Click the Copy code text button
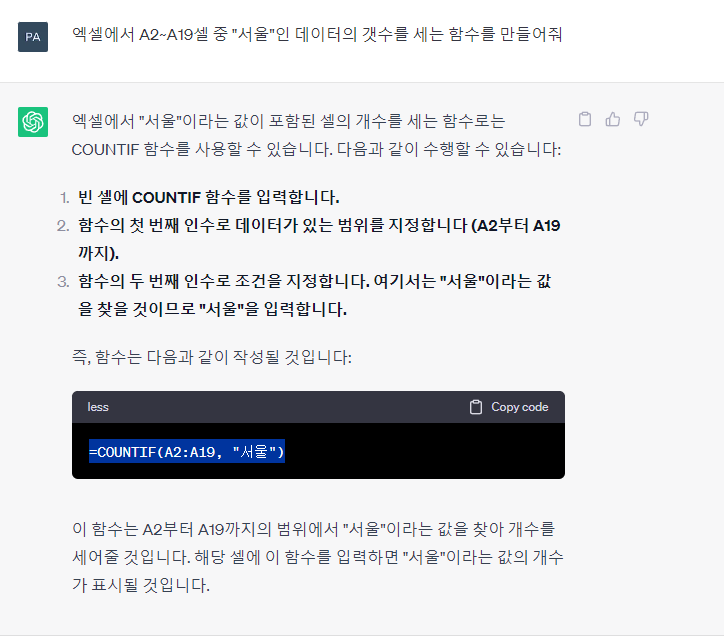Viewport: 724px width, 639px height. click(519, 407)
